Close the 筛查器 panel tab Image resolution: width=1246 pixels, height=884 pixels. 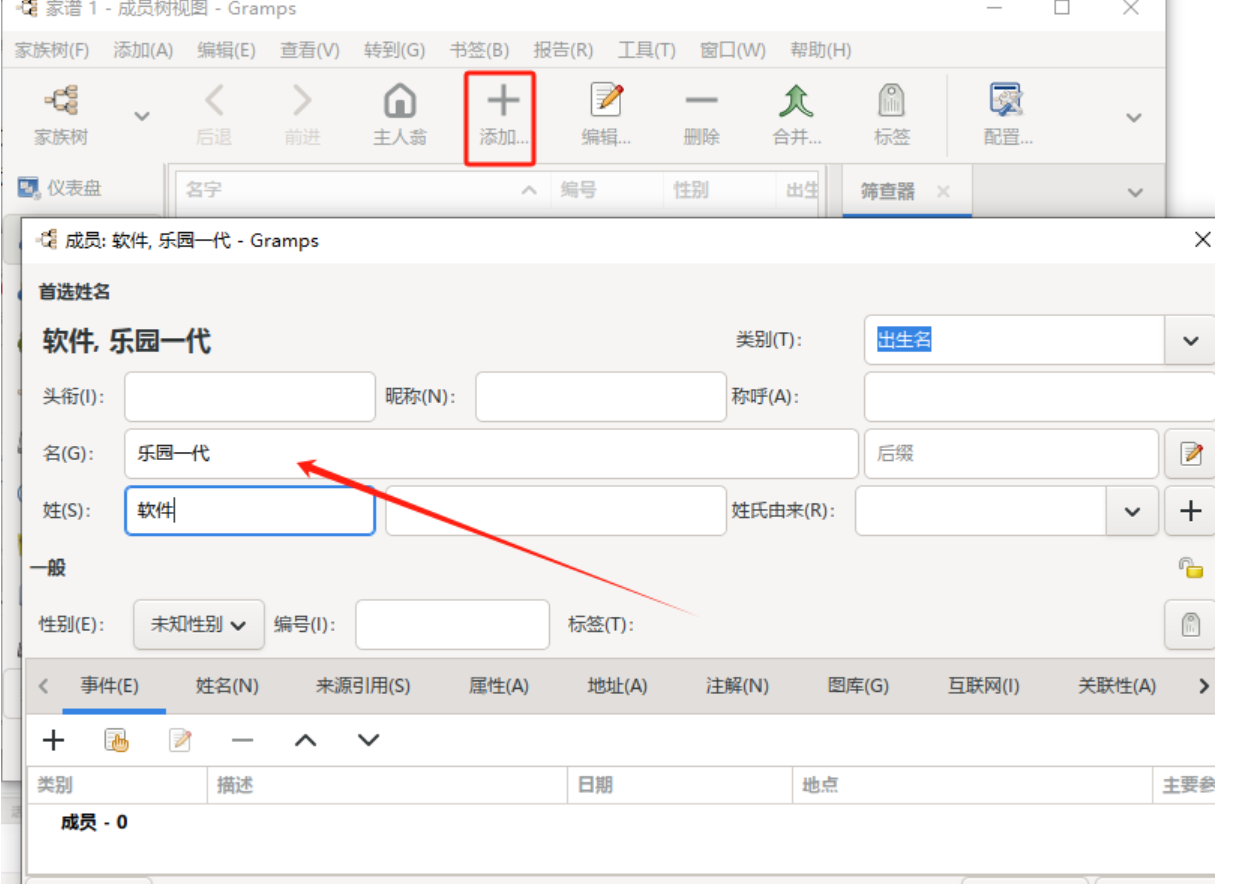pos(943,191)
